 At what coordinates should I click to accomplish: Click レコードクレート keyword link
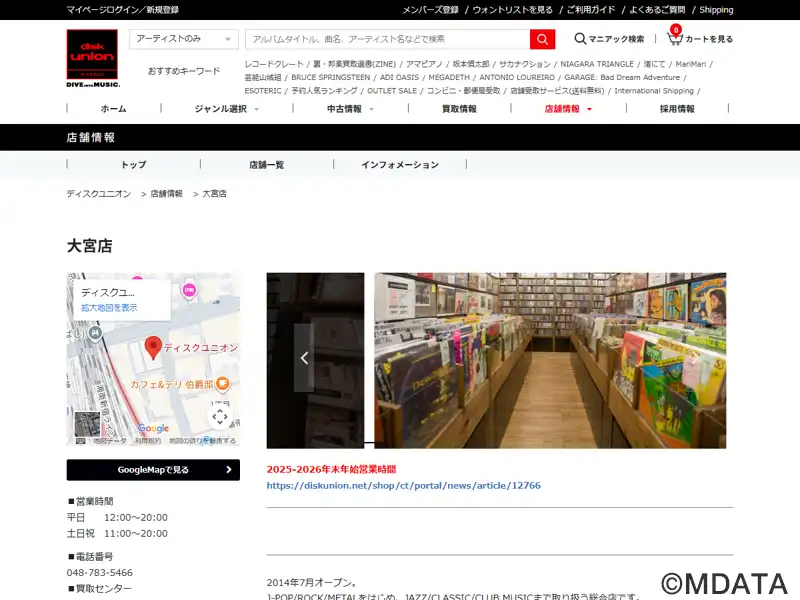coord(274,64)
